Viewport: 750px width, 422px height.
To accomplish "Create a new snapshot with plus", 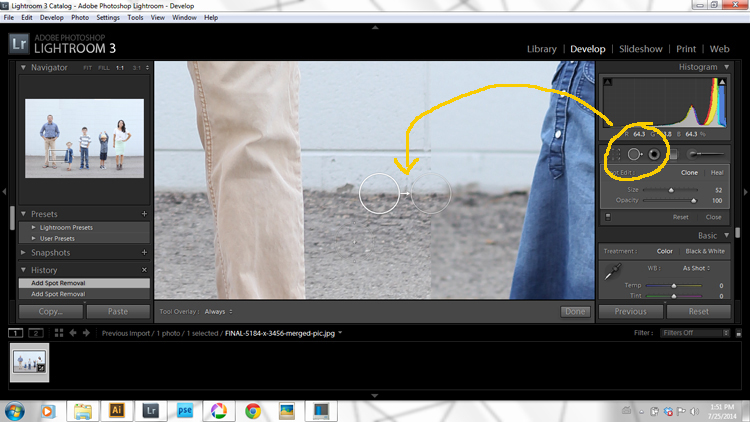I will point(144,252).
